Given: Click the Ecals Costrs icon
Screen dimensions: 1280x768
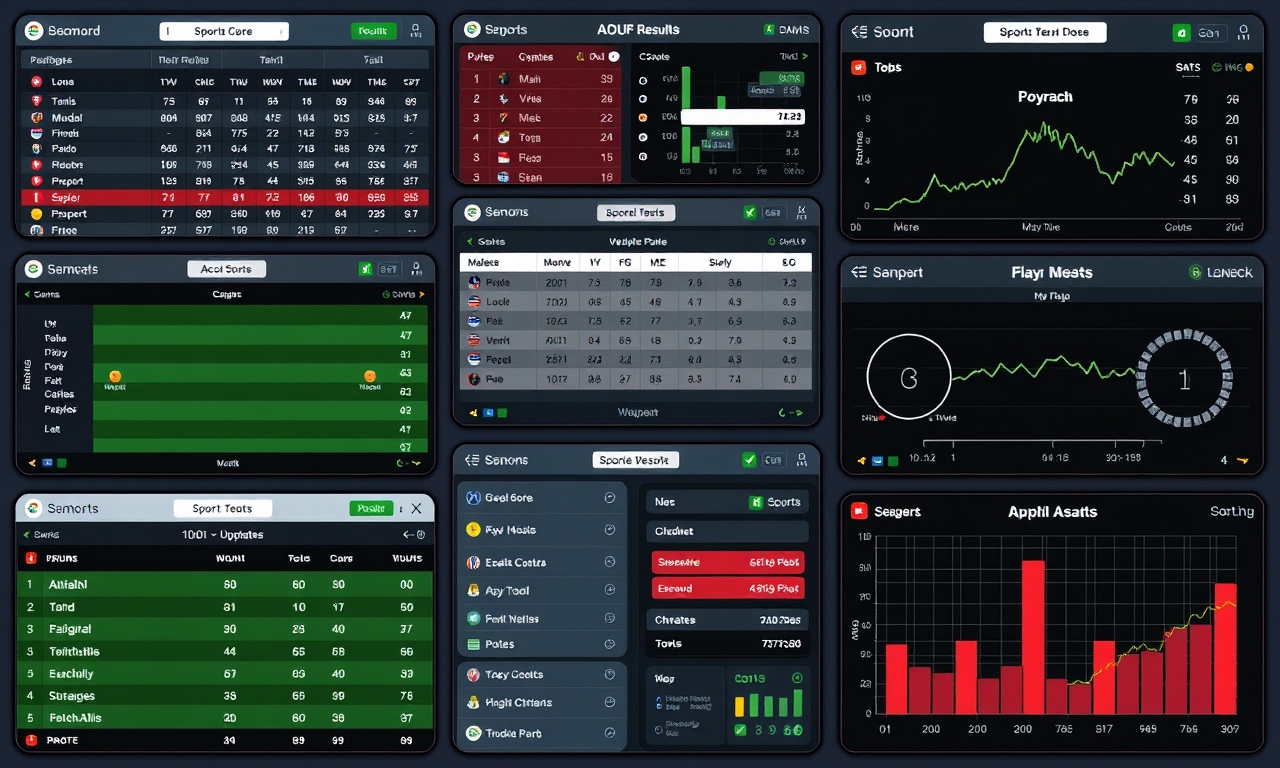Looking at the screenshot, I should point(474,562).
